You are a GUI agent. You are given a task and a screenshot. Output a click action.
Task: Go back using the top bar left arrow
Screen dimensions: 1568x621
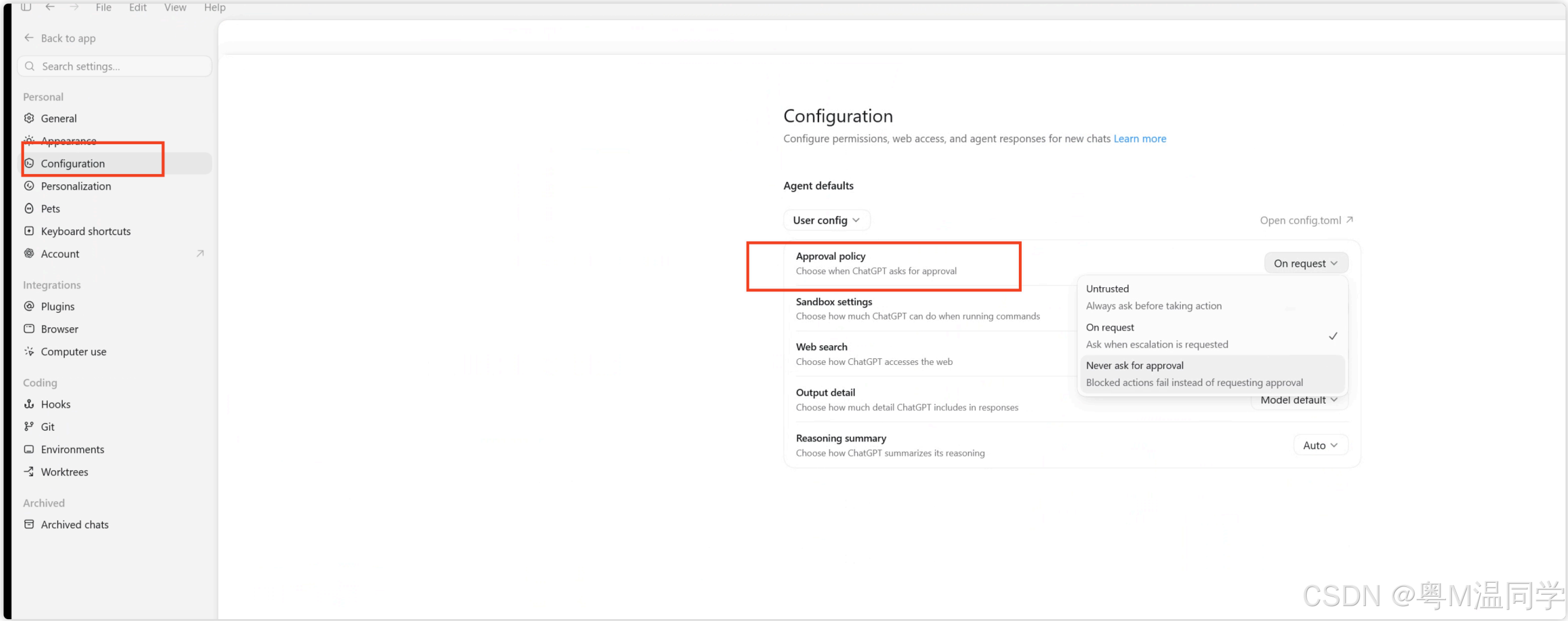pyautogui.click(x=50, y=7)
